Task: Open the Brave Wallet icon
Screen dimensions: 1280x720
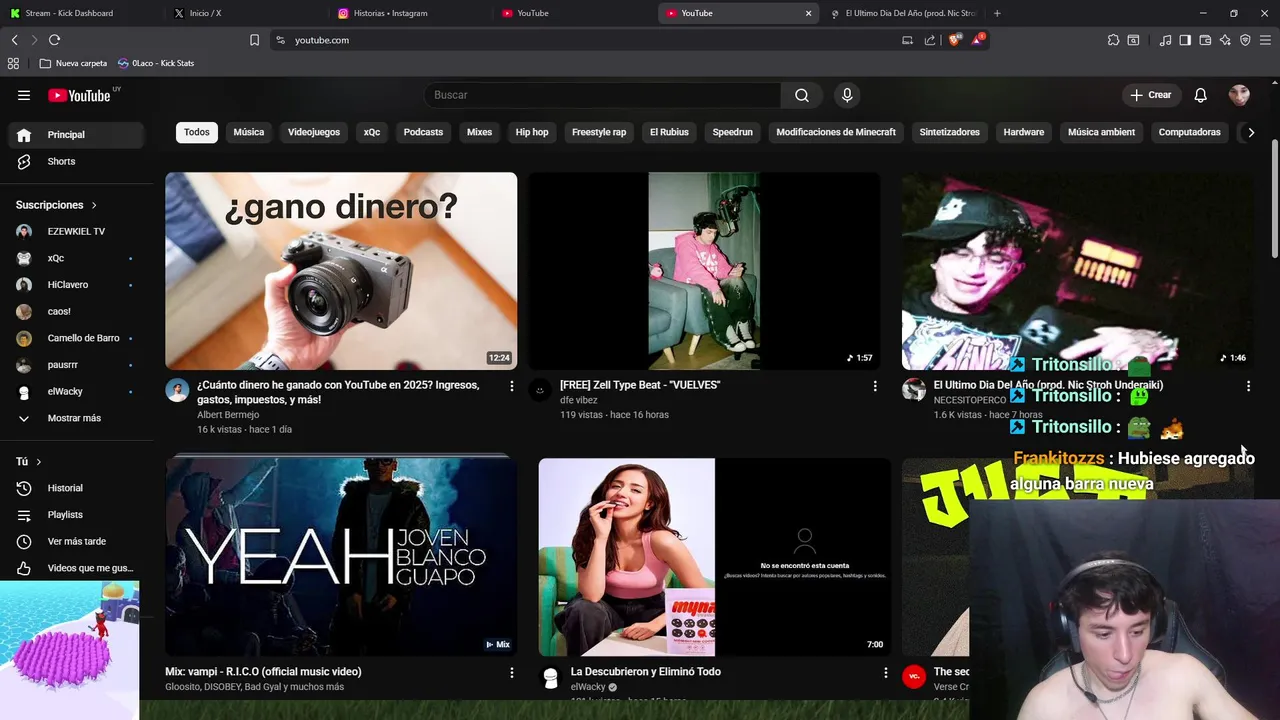Action: point(1205,40)
